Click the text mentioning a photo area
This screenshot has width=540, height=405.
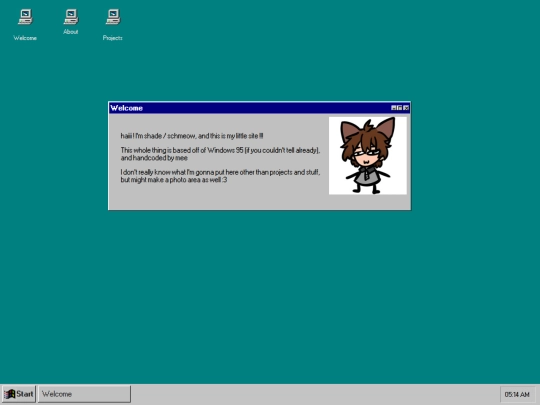220,176
